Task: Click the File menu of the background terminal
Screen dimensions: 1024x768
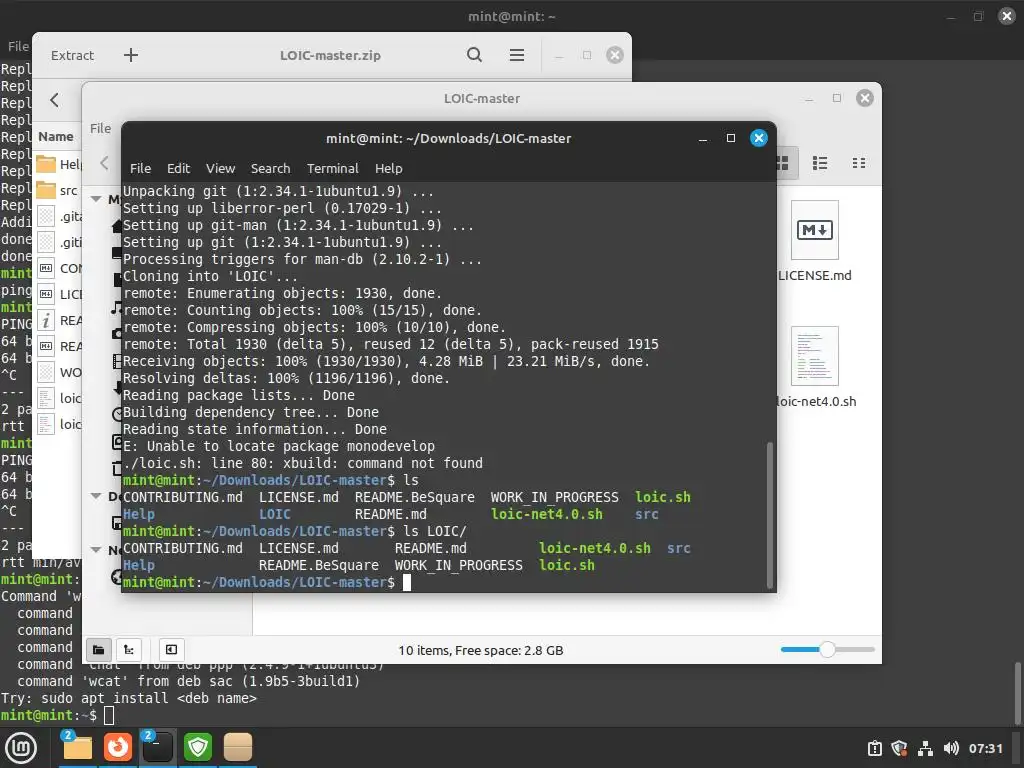Action: tap(18, 46)
